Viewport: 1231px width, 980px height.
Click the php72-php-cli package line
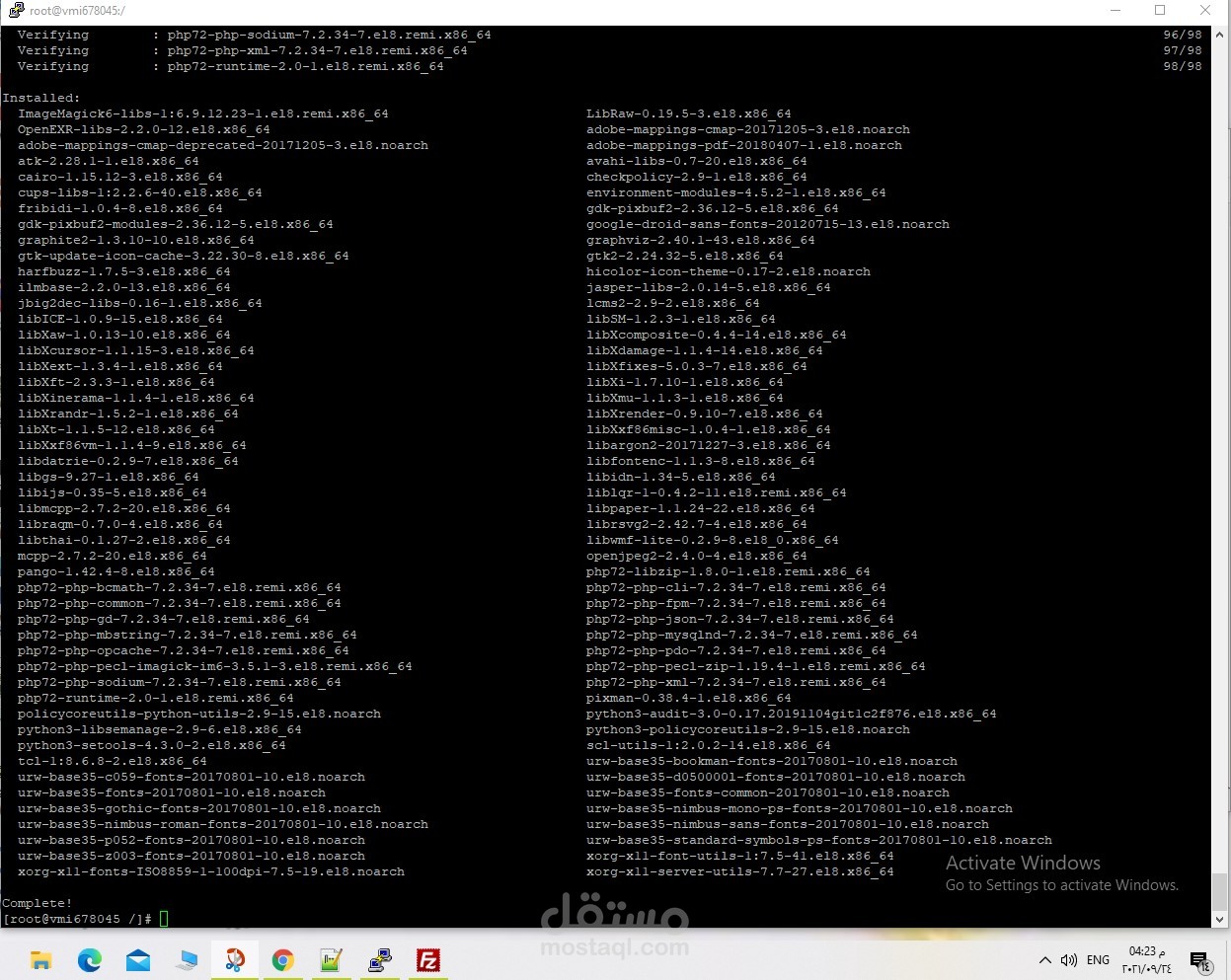736,587
